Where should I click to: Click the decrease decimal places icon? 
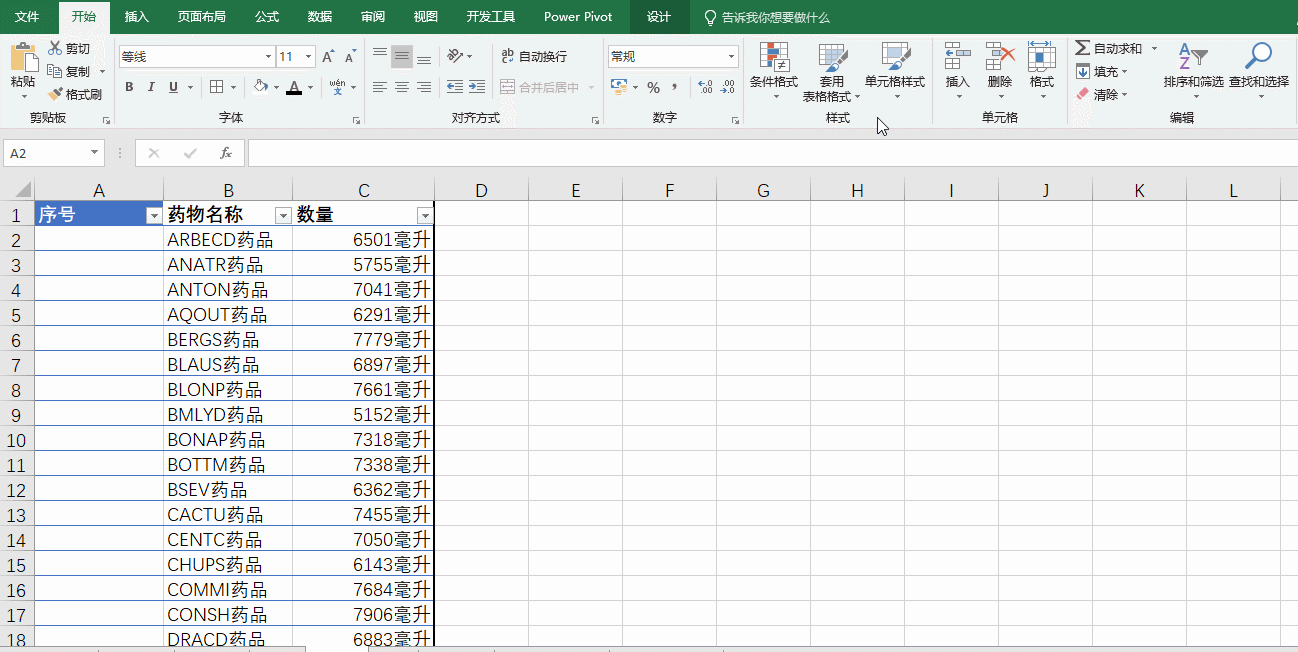point(727,87)
